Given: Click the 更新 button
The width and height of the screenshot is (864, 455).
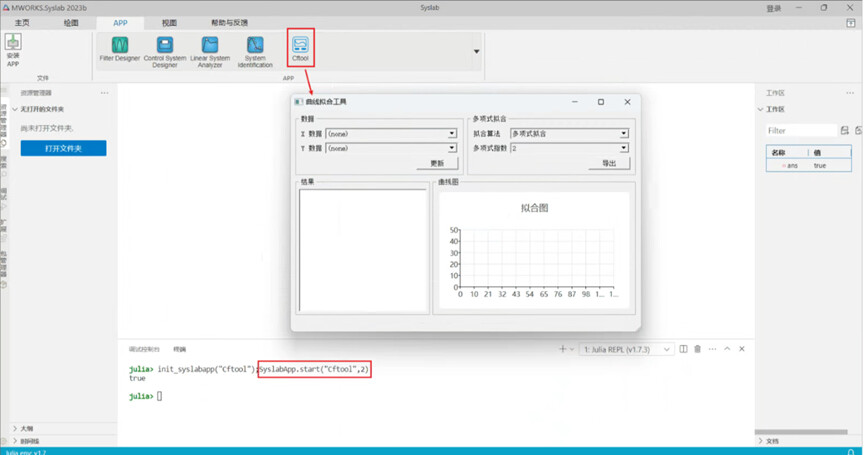Looking at the screenshot, I should pyautogui.click(x=437, y=163).
